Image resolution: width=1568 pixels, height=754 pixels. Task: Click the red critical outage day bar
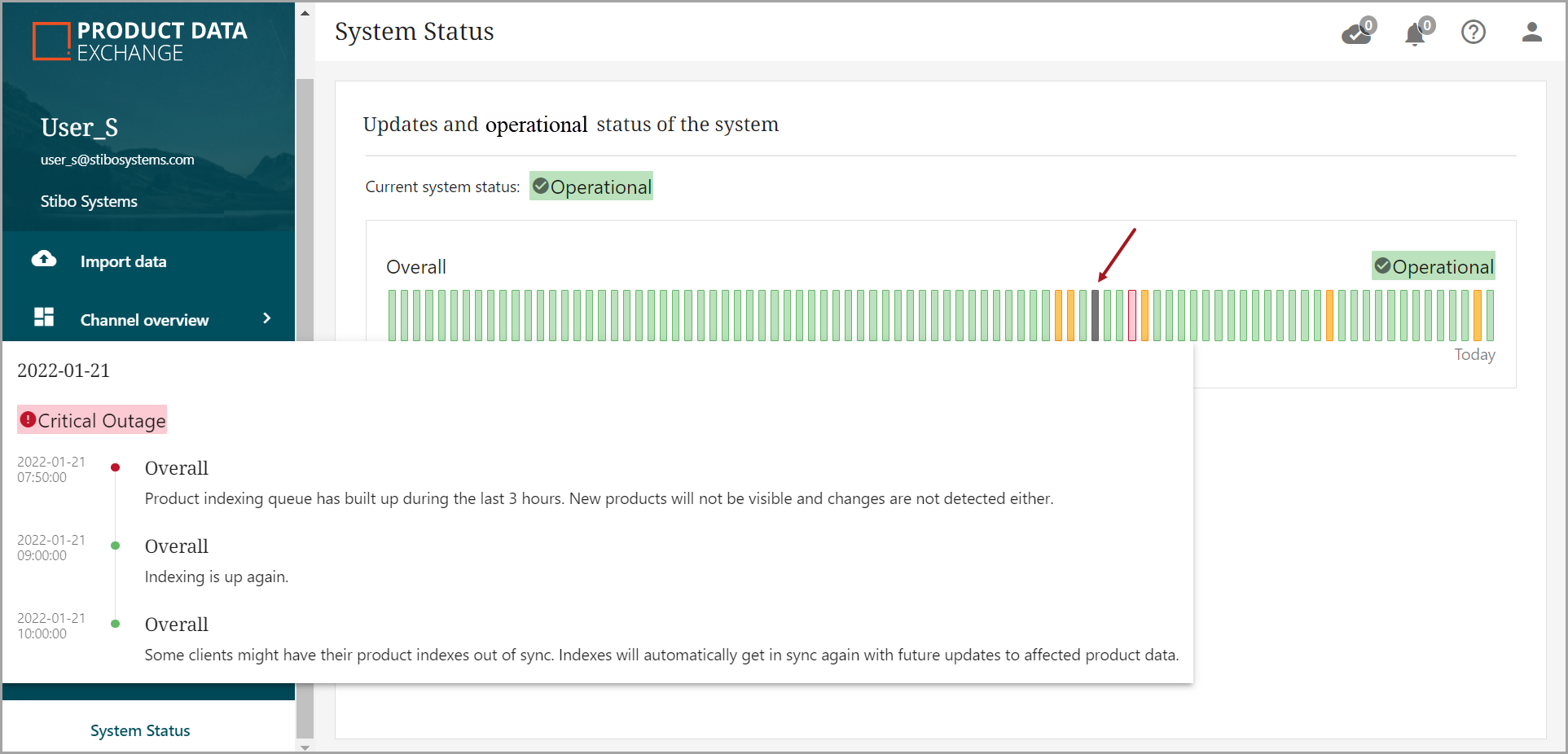(x=1132, y=316)
